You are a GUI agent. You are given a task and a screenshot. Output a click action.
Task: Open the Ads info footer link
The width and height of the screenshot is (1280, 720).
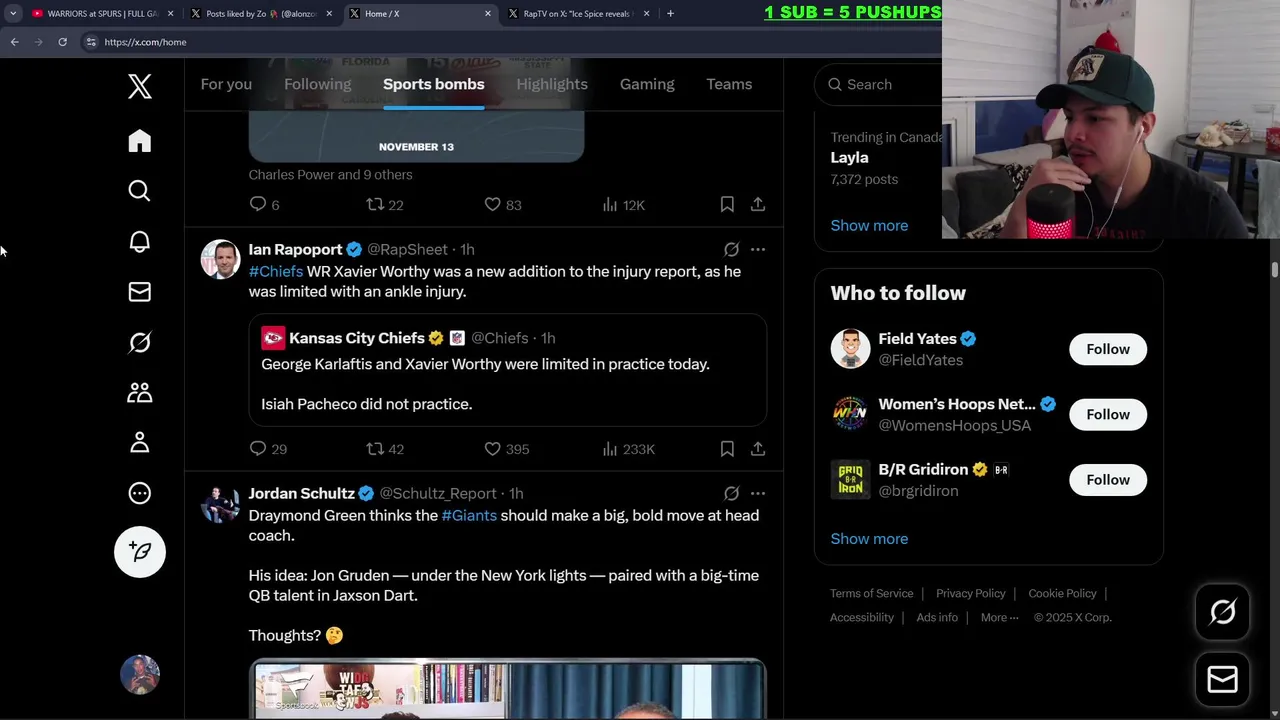point(937,617)
